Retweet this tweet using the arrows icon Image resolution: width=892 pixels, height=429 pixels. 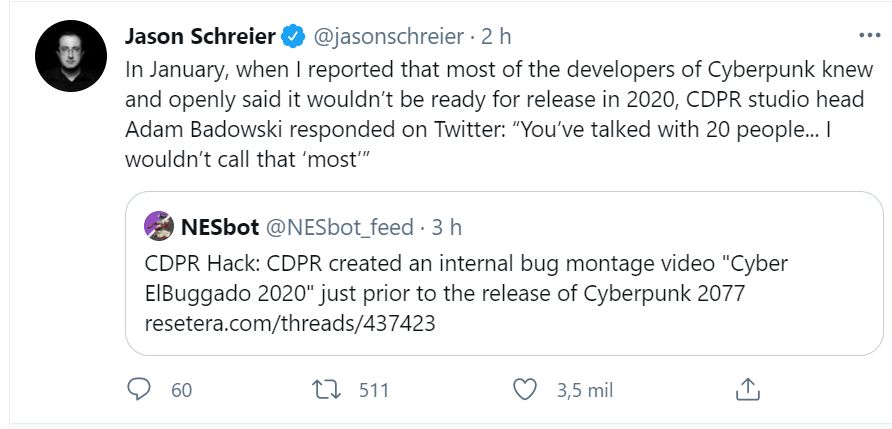[328, 389]
